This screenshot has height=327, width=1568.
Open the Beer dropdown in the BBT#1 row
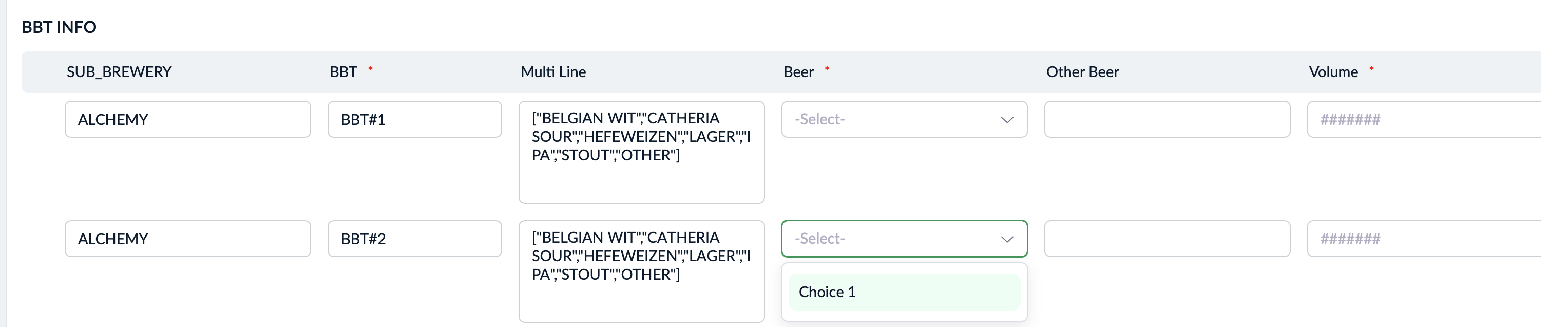click(904, 120)
